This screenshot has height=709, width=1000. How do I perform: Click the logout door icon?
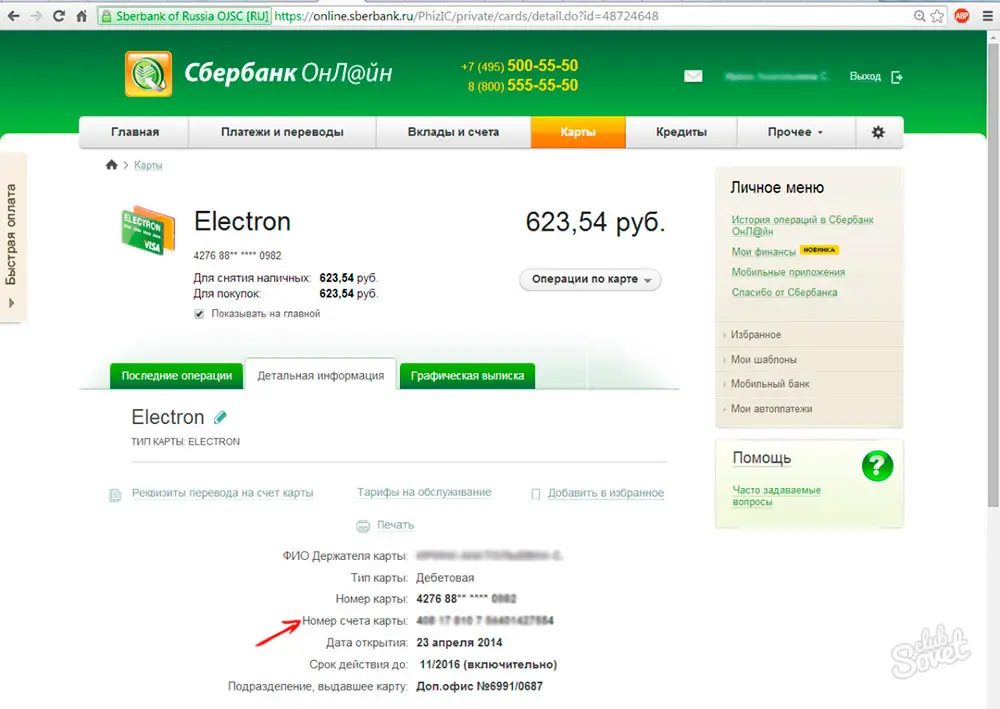point(897,77)
